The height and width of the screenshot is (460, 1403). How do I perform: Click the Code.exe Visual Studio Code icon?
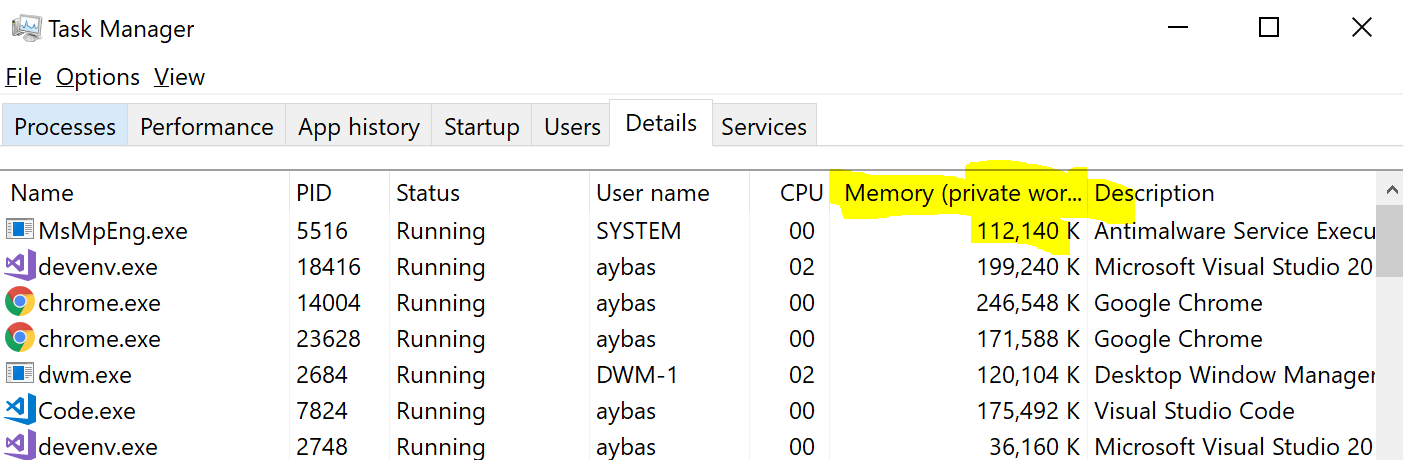pos(19,411)
